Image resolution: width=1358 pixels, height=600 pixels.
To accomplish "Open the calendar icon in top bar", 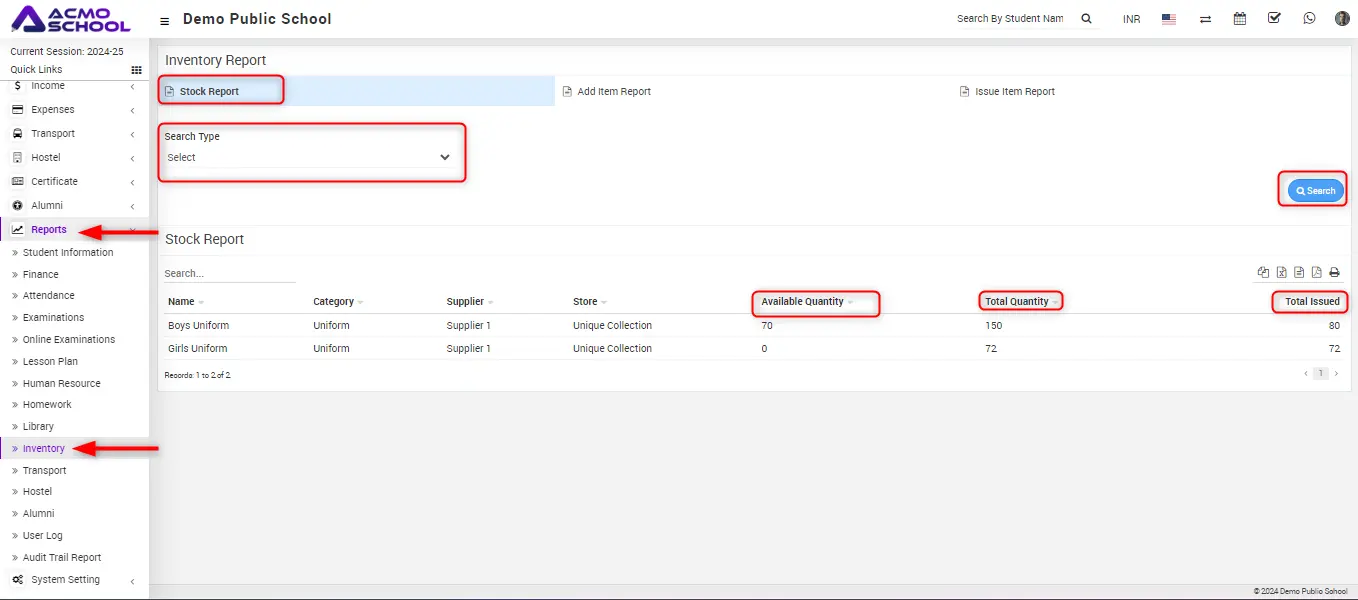I will [x=1240, y=19].
